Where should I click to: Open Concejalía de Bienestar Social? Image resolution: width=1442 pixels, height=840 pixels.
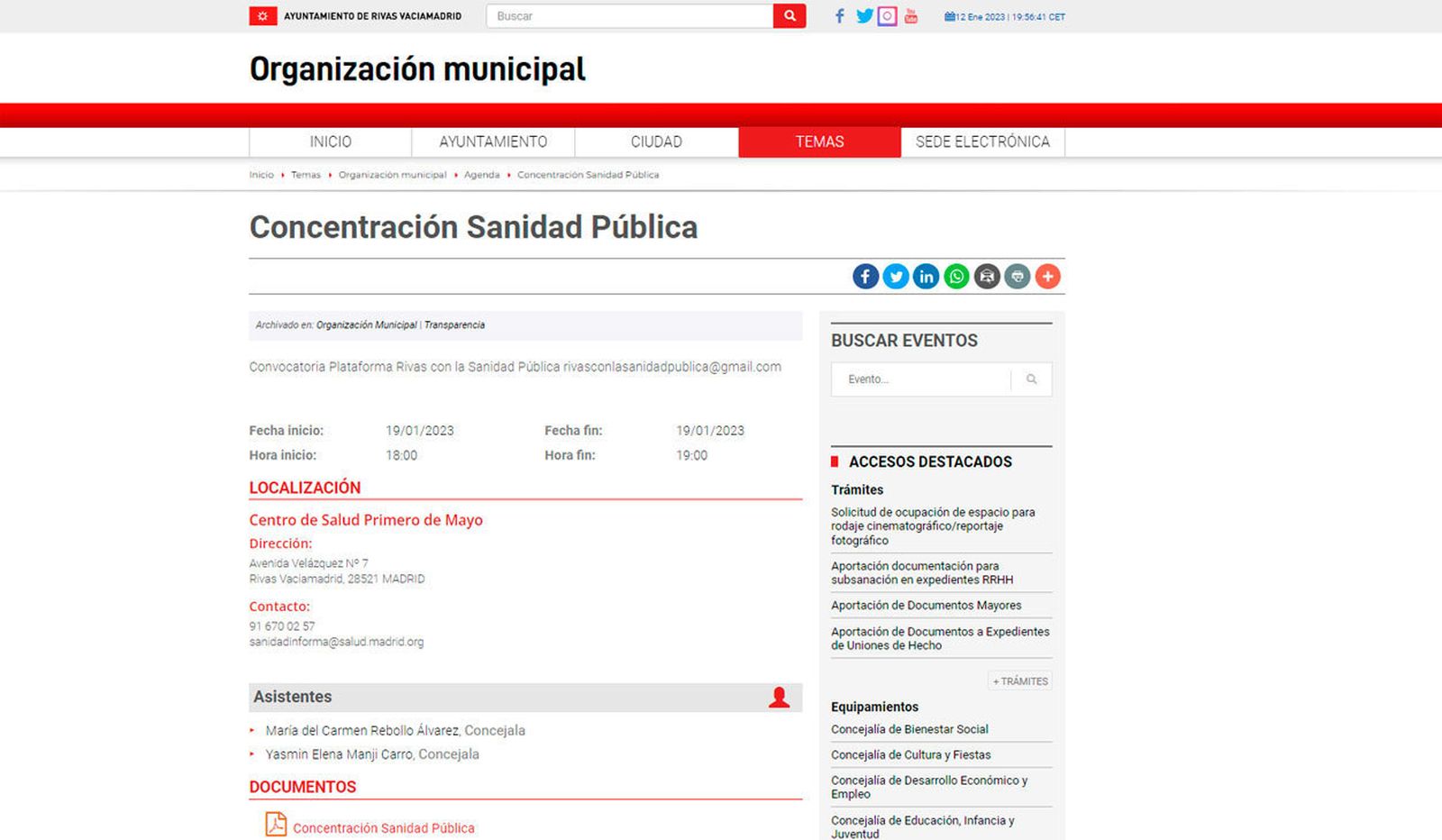tap(909, 729)
